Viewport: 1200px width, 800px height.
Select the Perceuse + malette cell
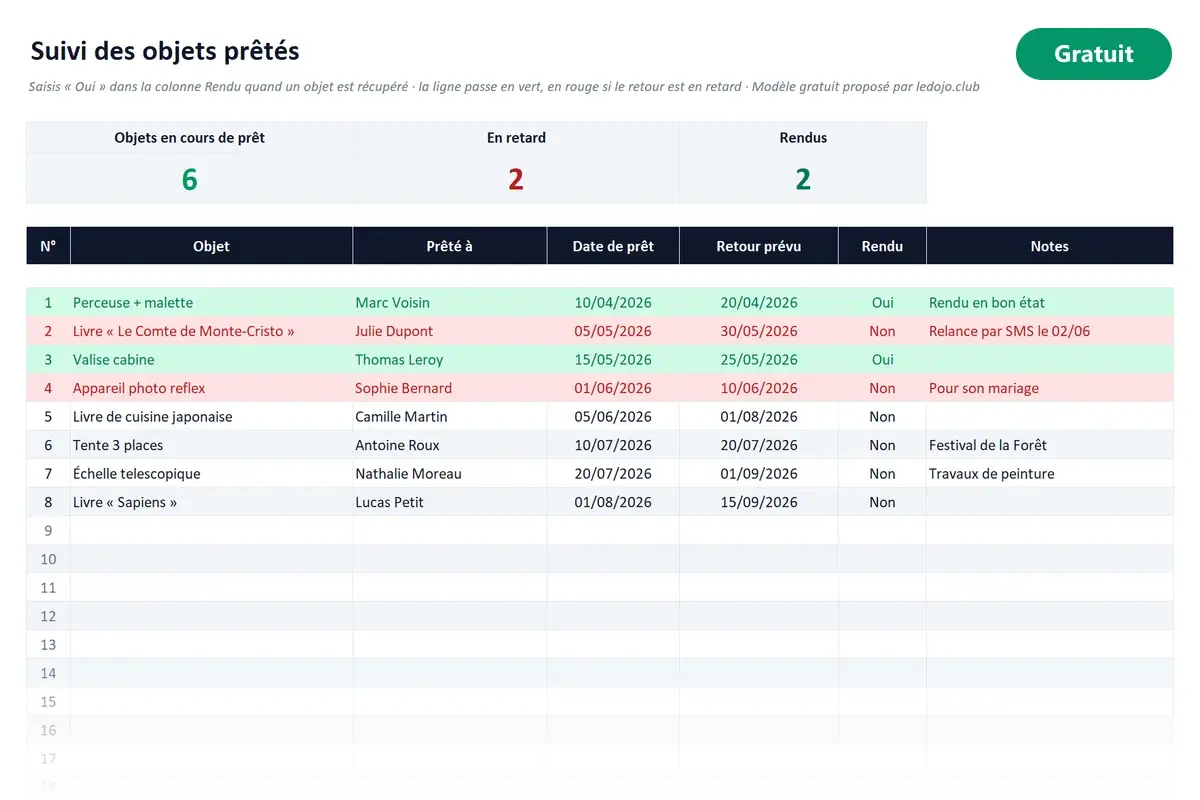pos(211,303)
